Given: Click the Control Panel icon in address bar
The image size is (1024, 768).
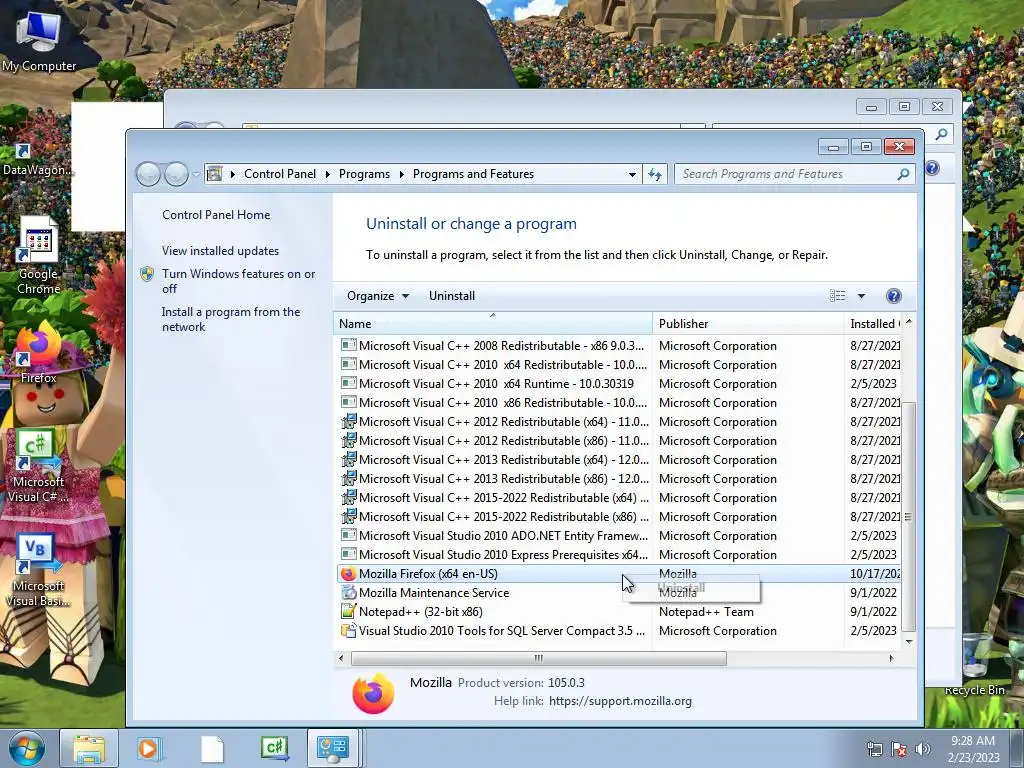Looking at the screenshot, I should (x=214, y=174).
